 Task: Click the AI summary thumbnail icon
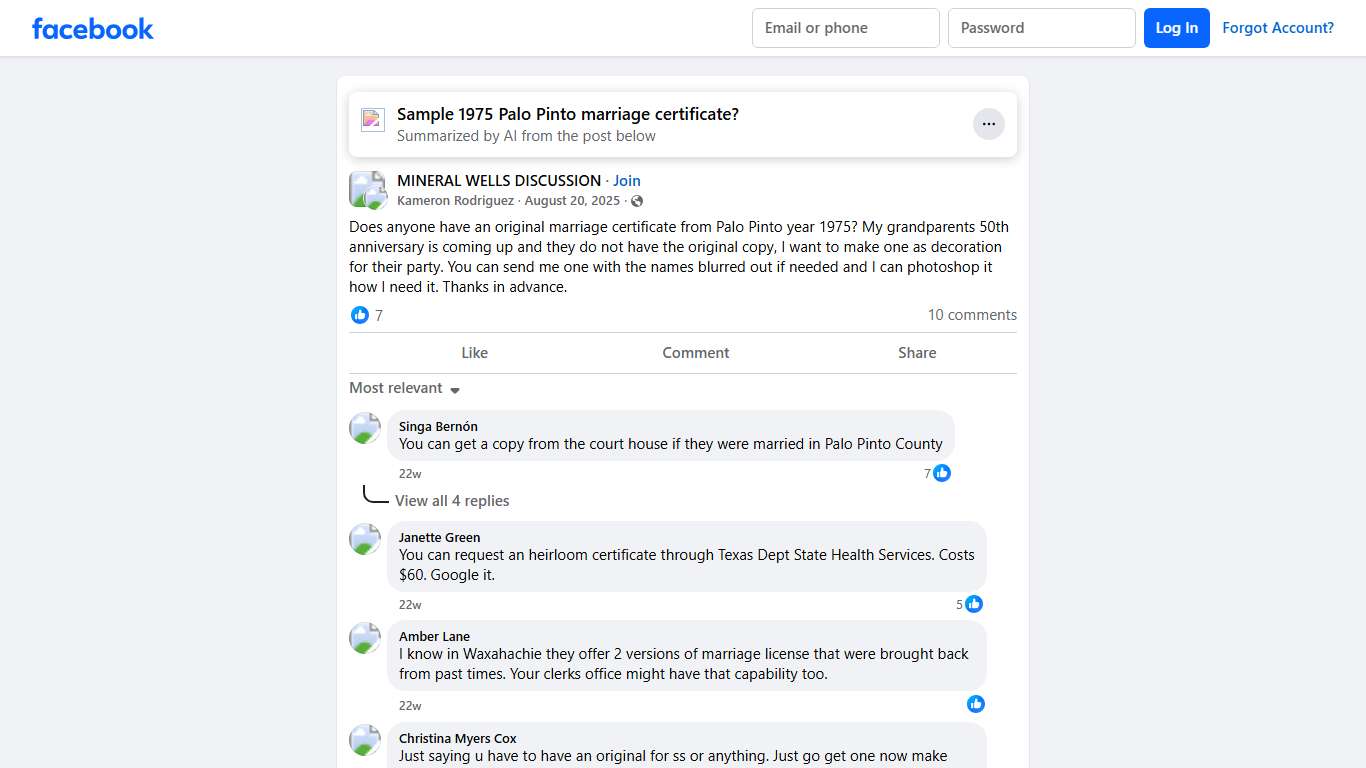click(x=373, y=120)
